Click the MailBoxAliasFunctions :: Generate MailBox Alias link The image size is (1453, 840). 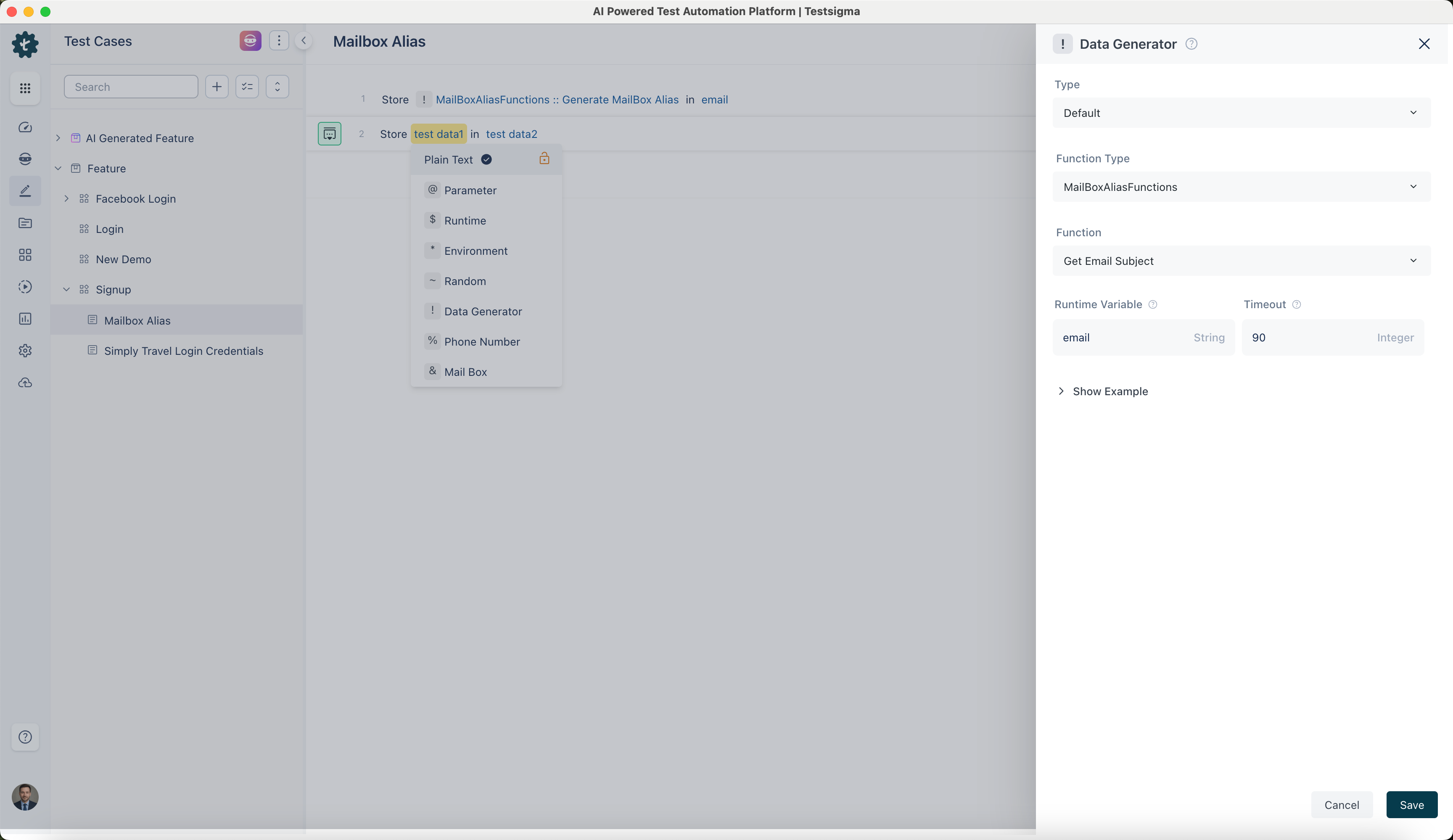[557, 99]
